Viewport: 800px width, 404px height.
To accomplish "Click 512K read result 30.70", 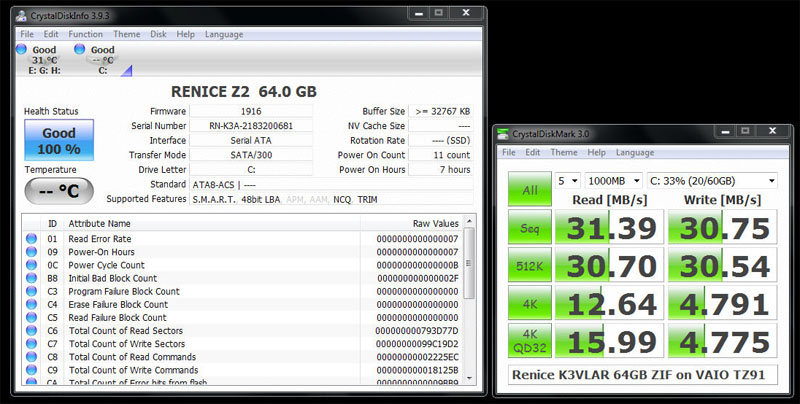I will [x=610, y=265].
